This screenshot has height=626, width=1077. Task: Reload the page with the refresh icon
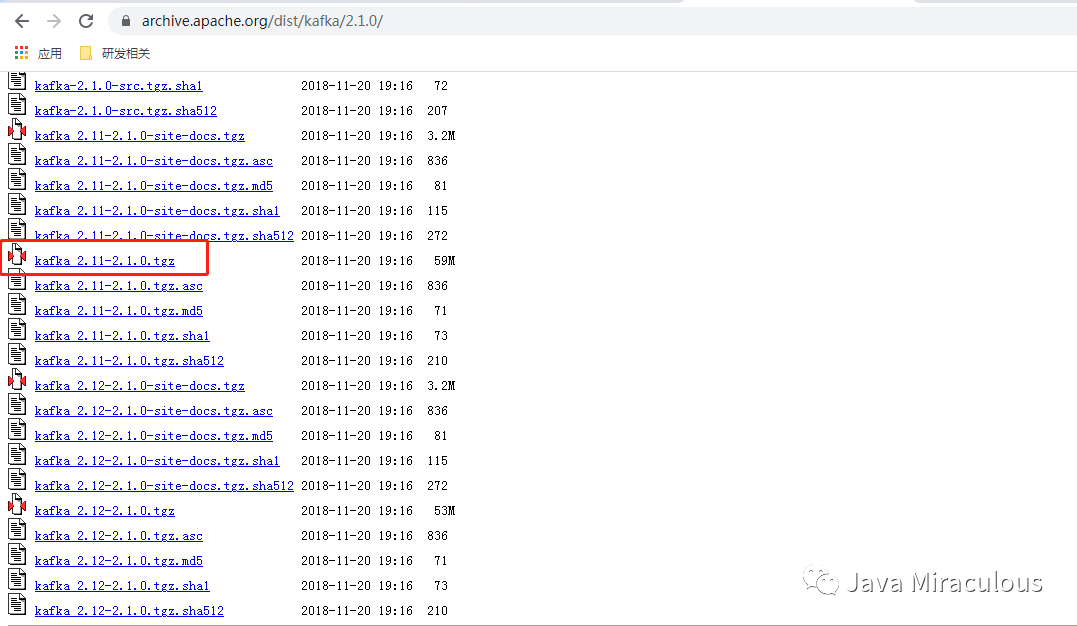pyautogui.click(x=86, y=21)
